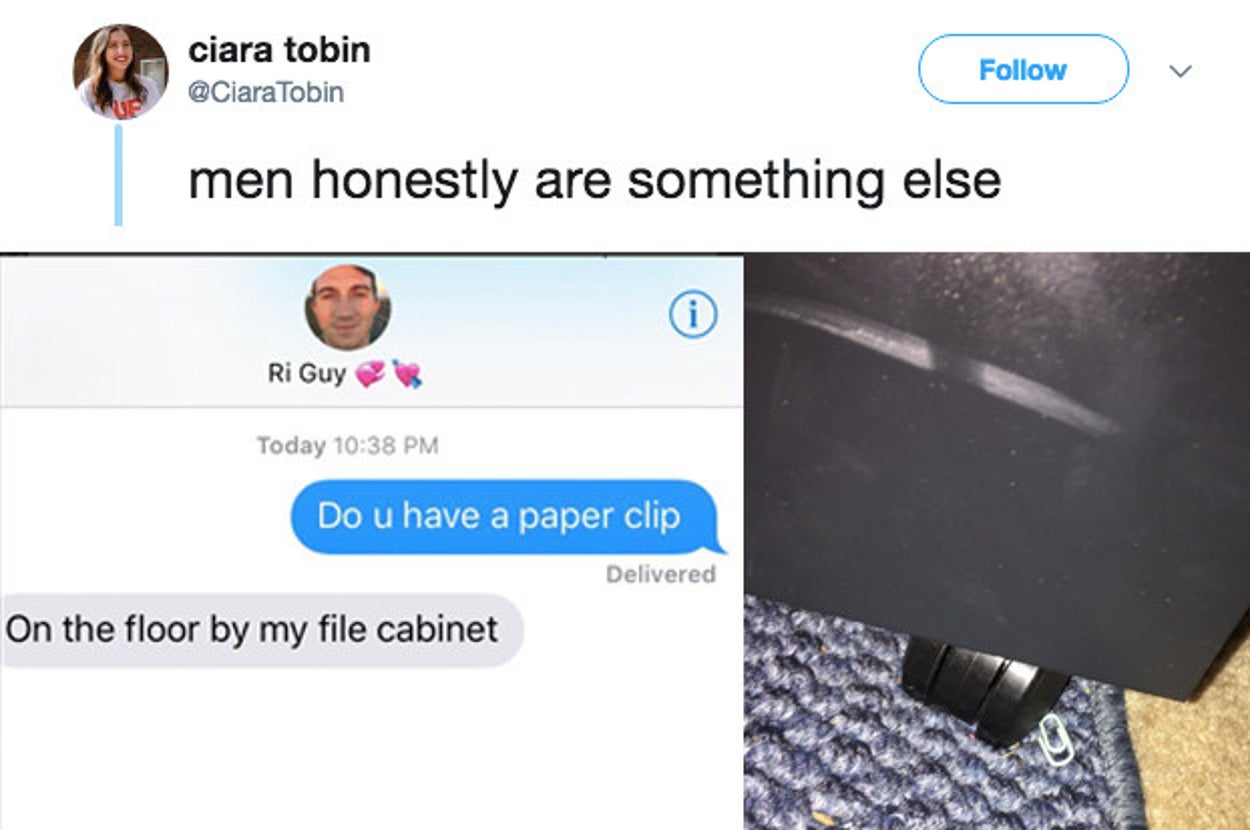
Task: Open ciara tobin's profile avatar
Action: pos(121,72)
